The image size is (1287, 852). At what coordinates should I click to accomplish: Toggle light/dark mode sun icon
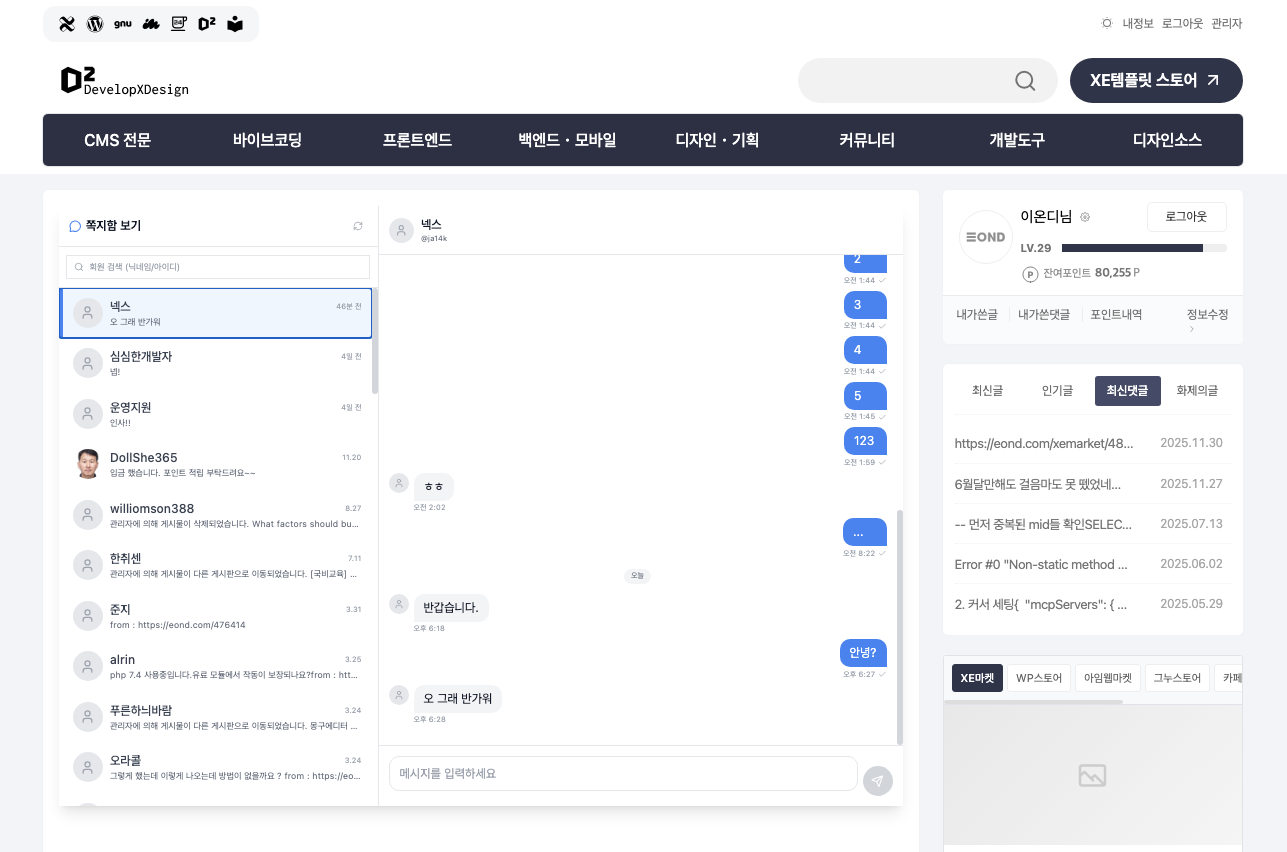(x=1106, y=23)
